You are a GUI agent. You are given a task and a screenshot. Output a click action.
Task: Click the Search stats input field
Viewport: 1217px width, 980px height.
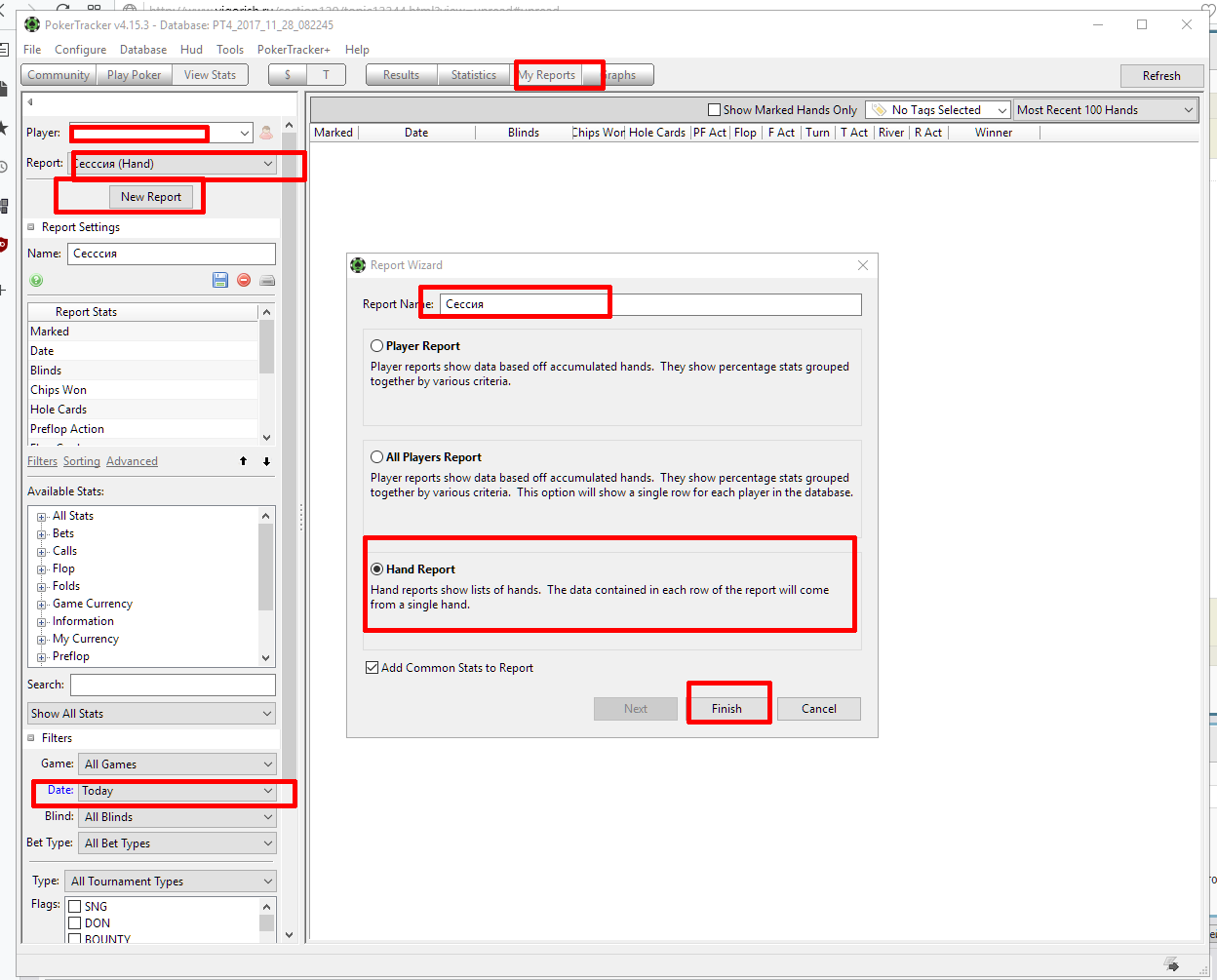(173, 685)
